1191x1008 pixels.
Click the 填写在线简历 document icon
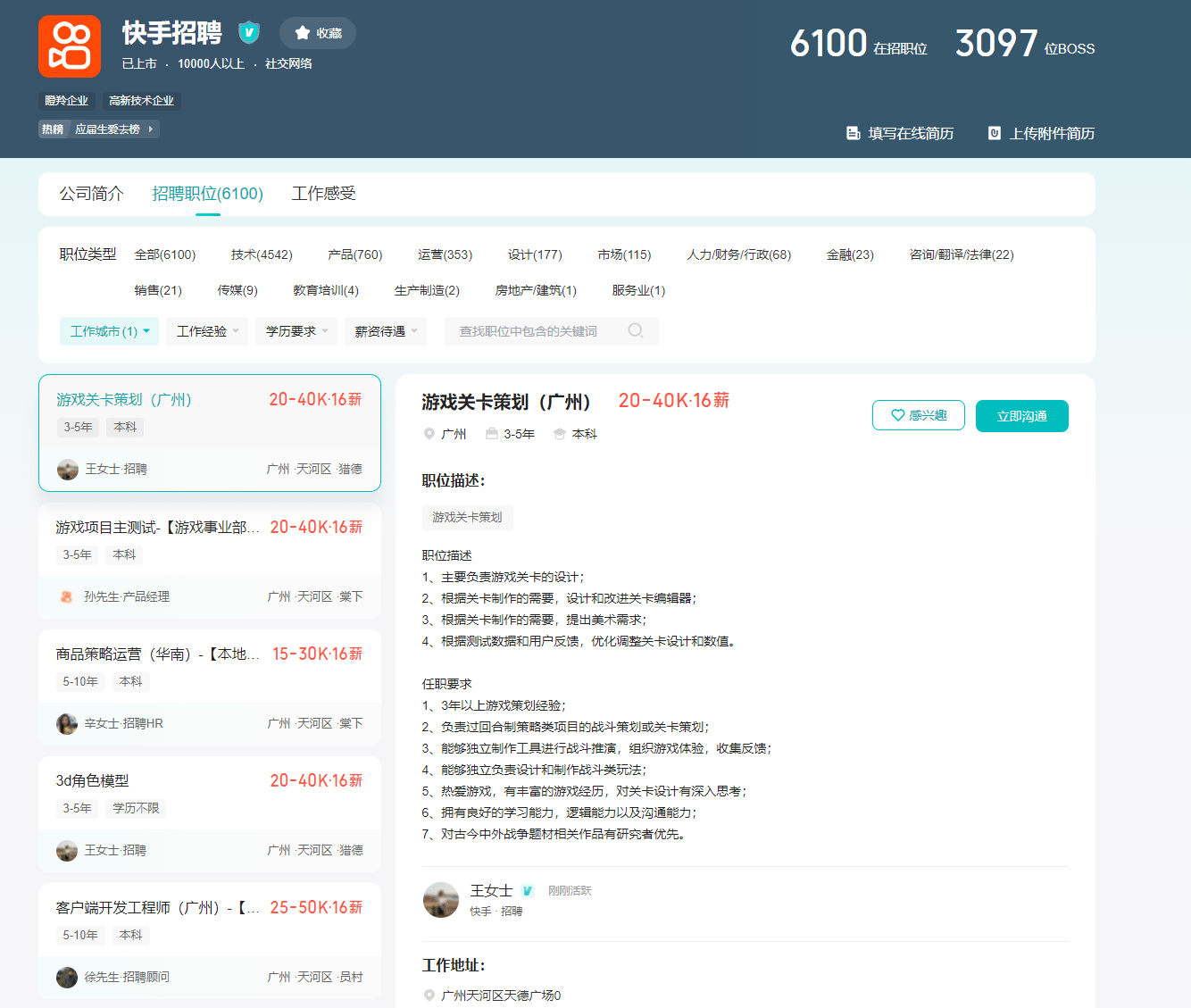tap(853, 133)
